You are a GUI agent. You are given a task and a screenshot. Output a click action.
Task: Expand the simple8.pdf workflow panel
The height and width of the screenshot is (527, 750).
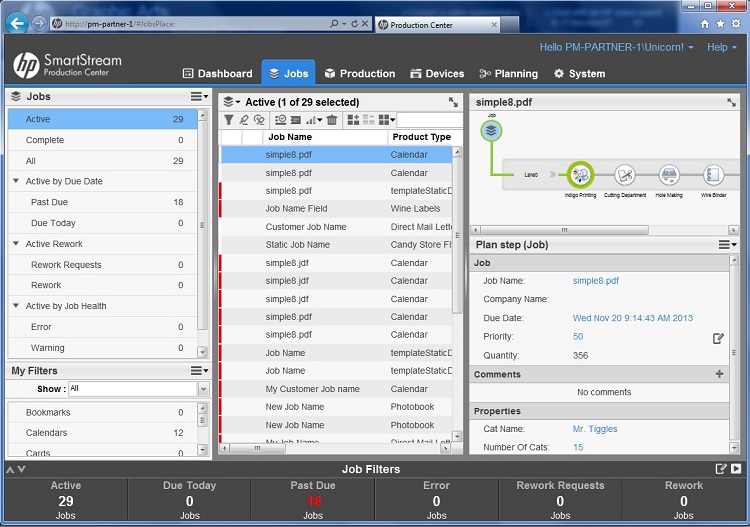(731, 102)
